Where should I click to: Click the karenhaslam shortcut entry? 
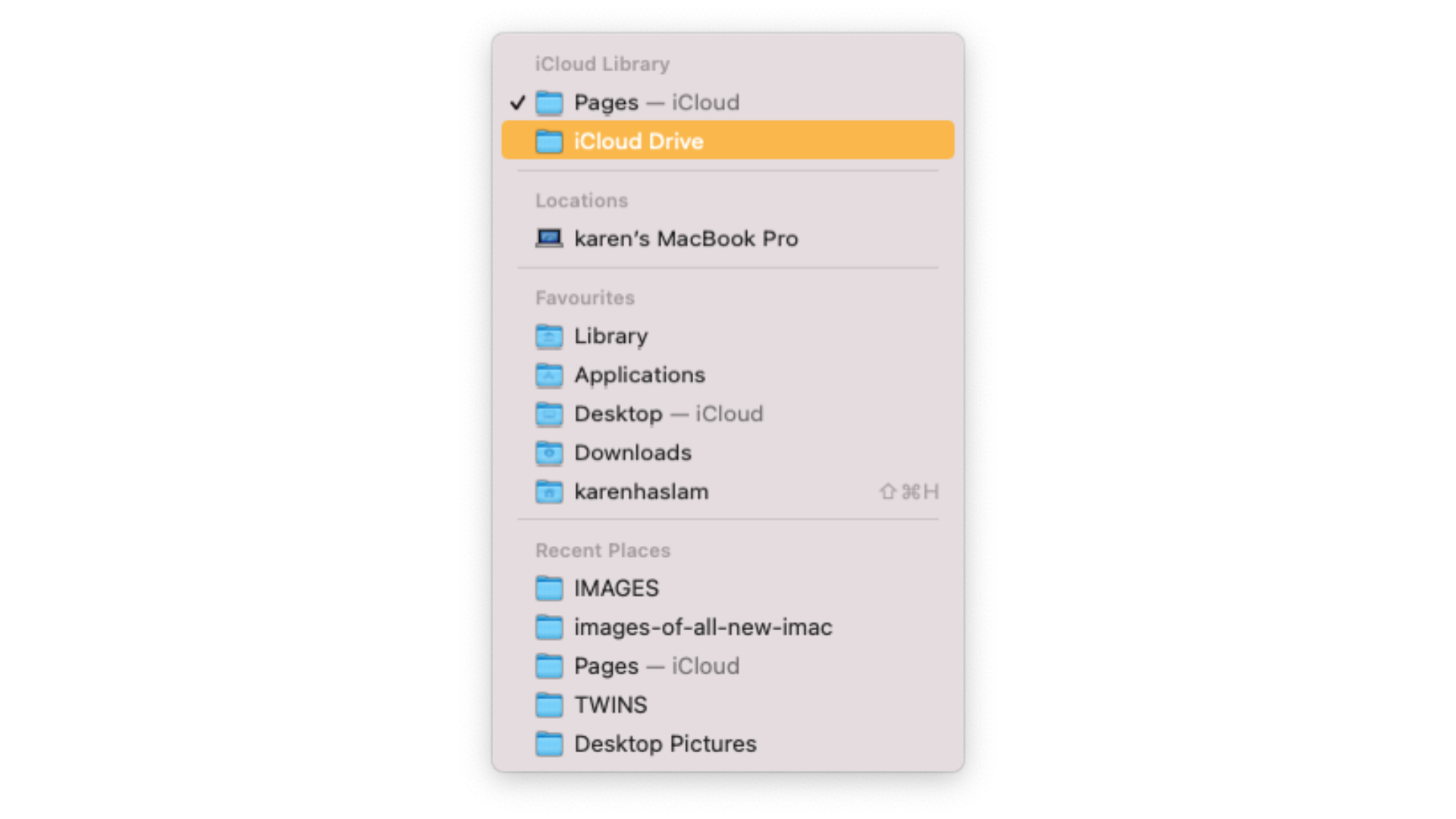point(642,491)
